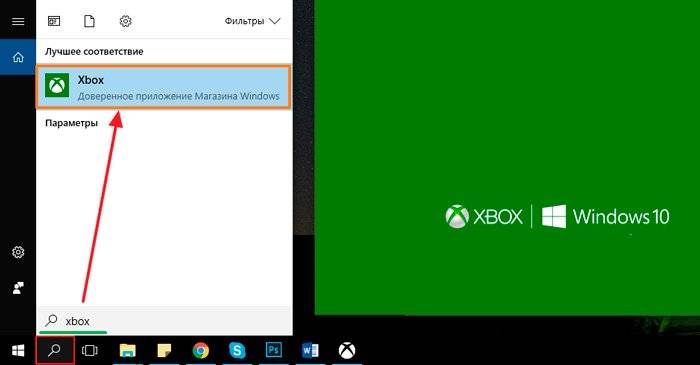Click the green Xbox app icon in results
The height and width of the screenshot is (365, 700).
click(57, 85)
